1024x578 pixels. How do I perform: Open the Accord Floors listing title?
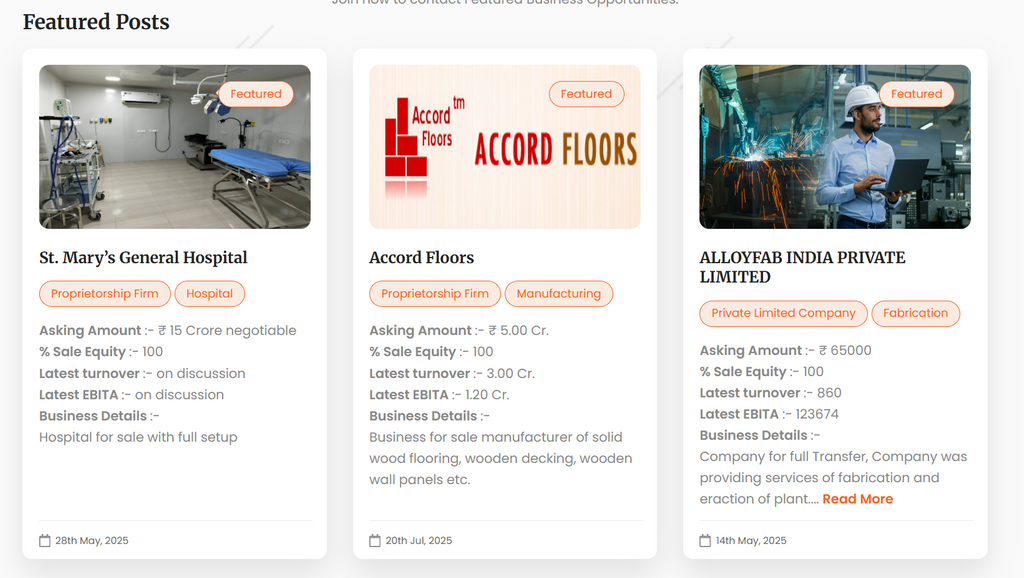[x=422, y=258]
